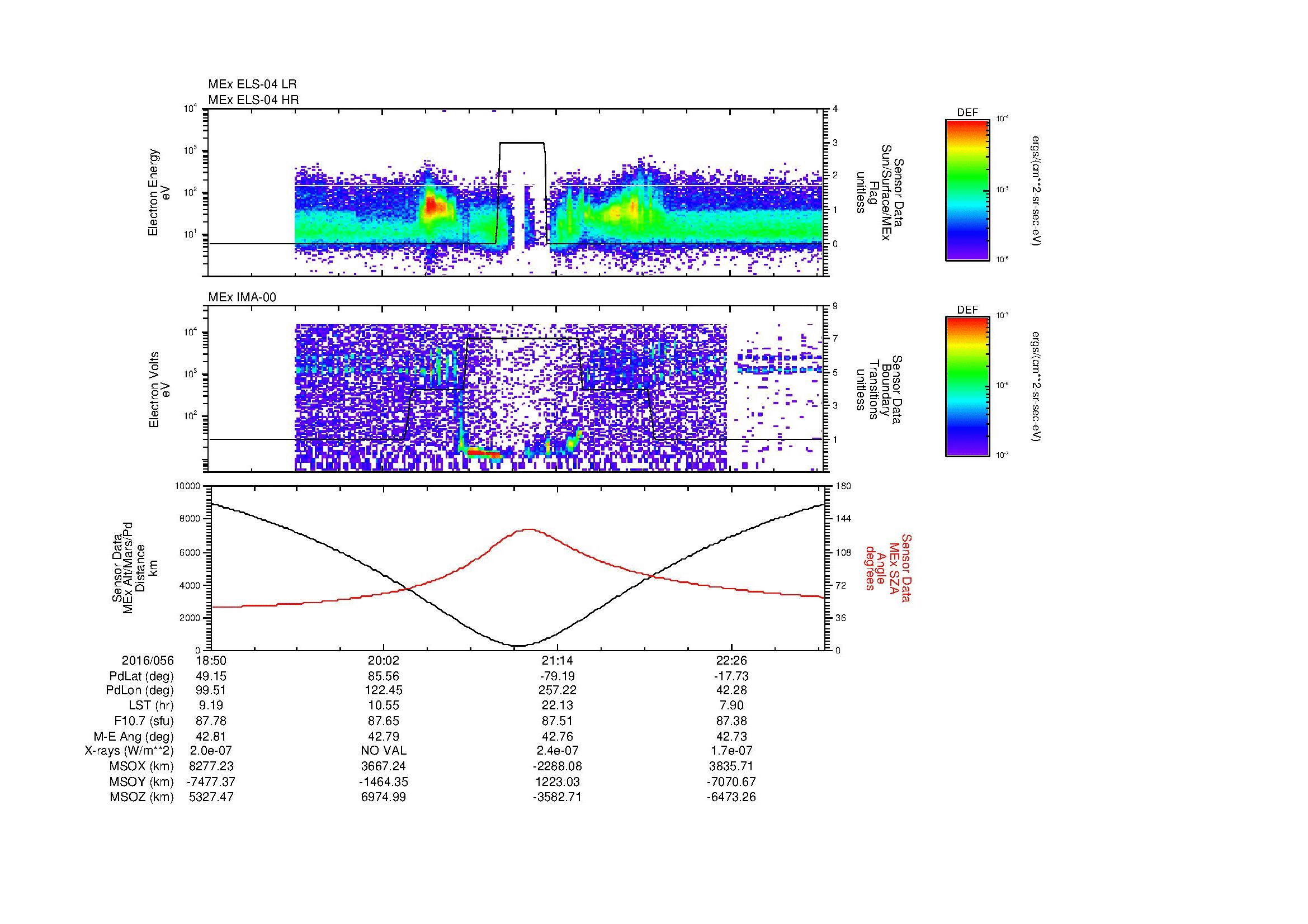
Task: Click the 'PdLon (deg)' row label
Action: tap(140, 690)
